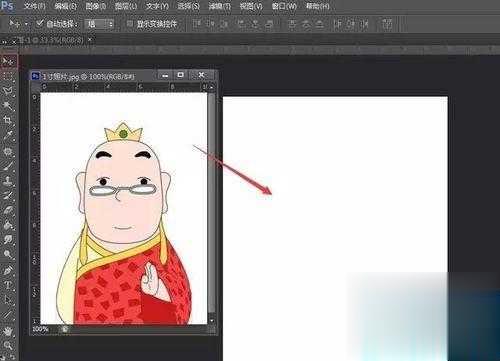The height and width of the screenshot is (361, 500).
Task: Open the 编辑(E) menu
Action: pyautogui.click(x=66, y=6)
